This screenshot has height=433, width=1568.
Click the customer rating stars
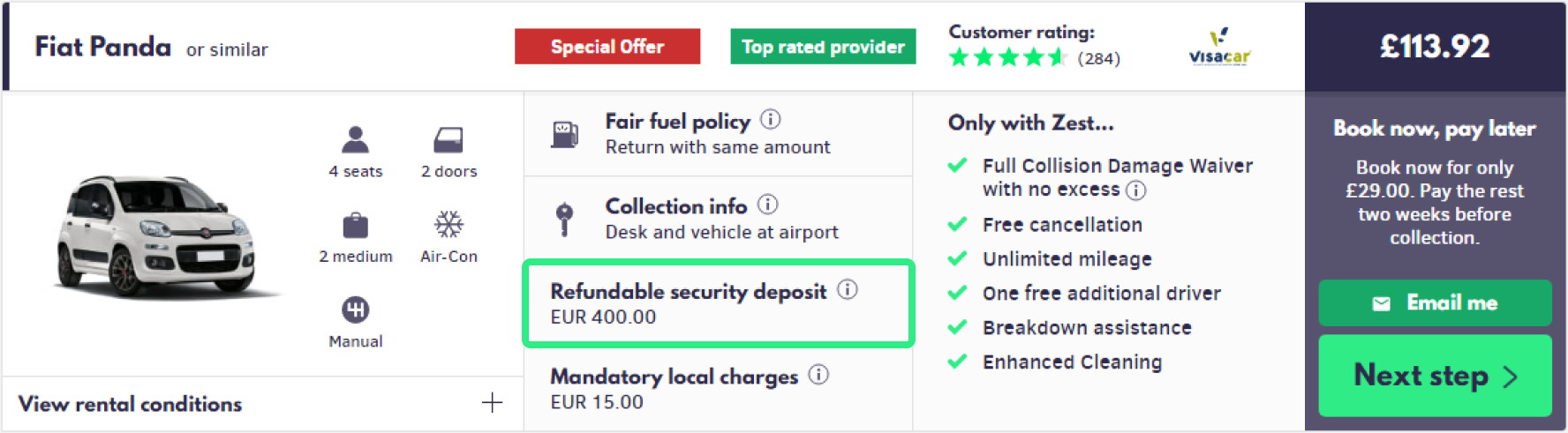click(1007, 58)
